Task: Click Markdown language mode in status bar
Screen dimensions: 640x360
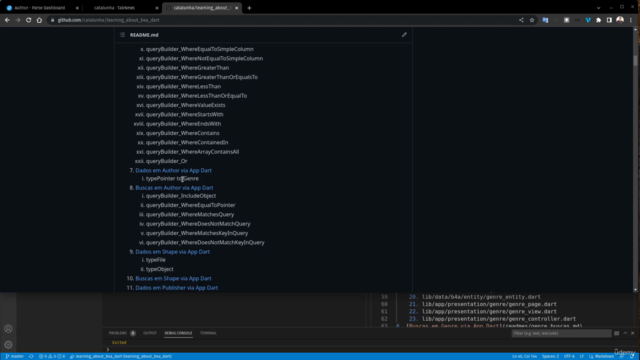Action: click(604, 356)
